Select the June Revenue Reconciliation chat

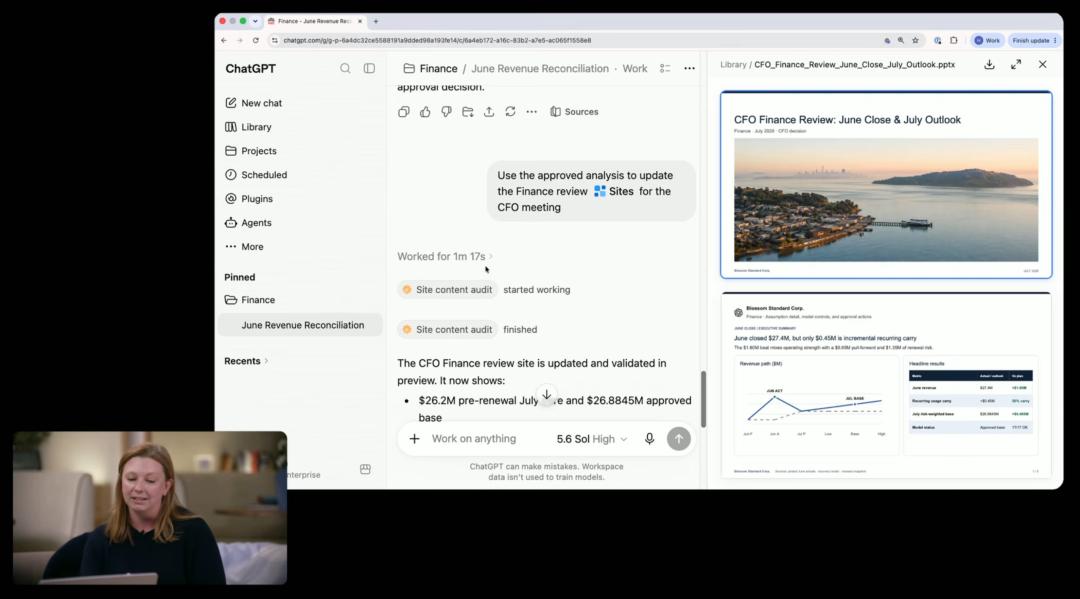302,325
